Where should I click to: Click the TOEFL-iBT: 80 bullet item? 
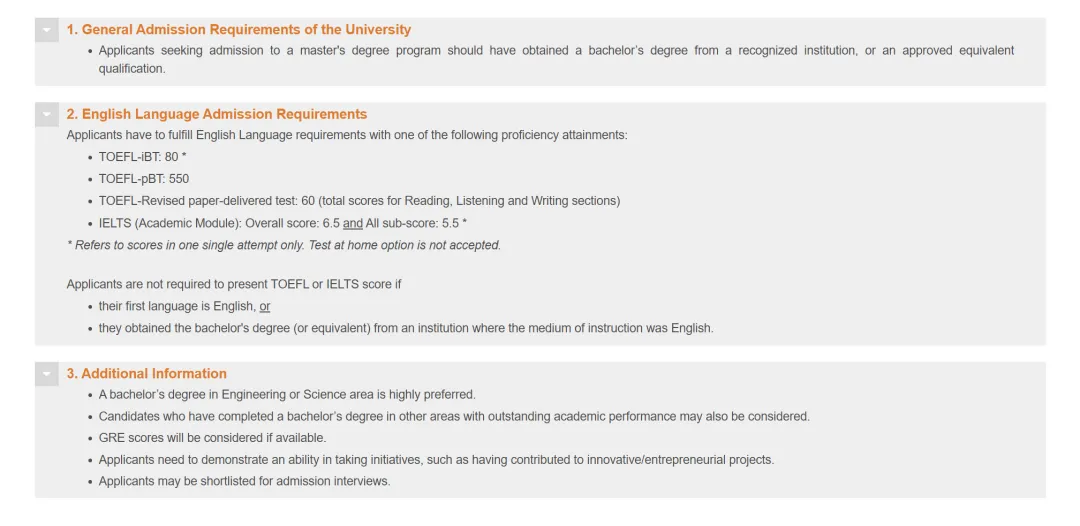pyautogui.click(x=142, y=157)
